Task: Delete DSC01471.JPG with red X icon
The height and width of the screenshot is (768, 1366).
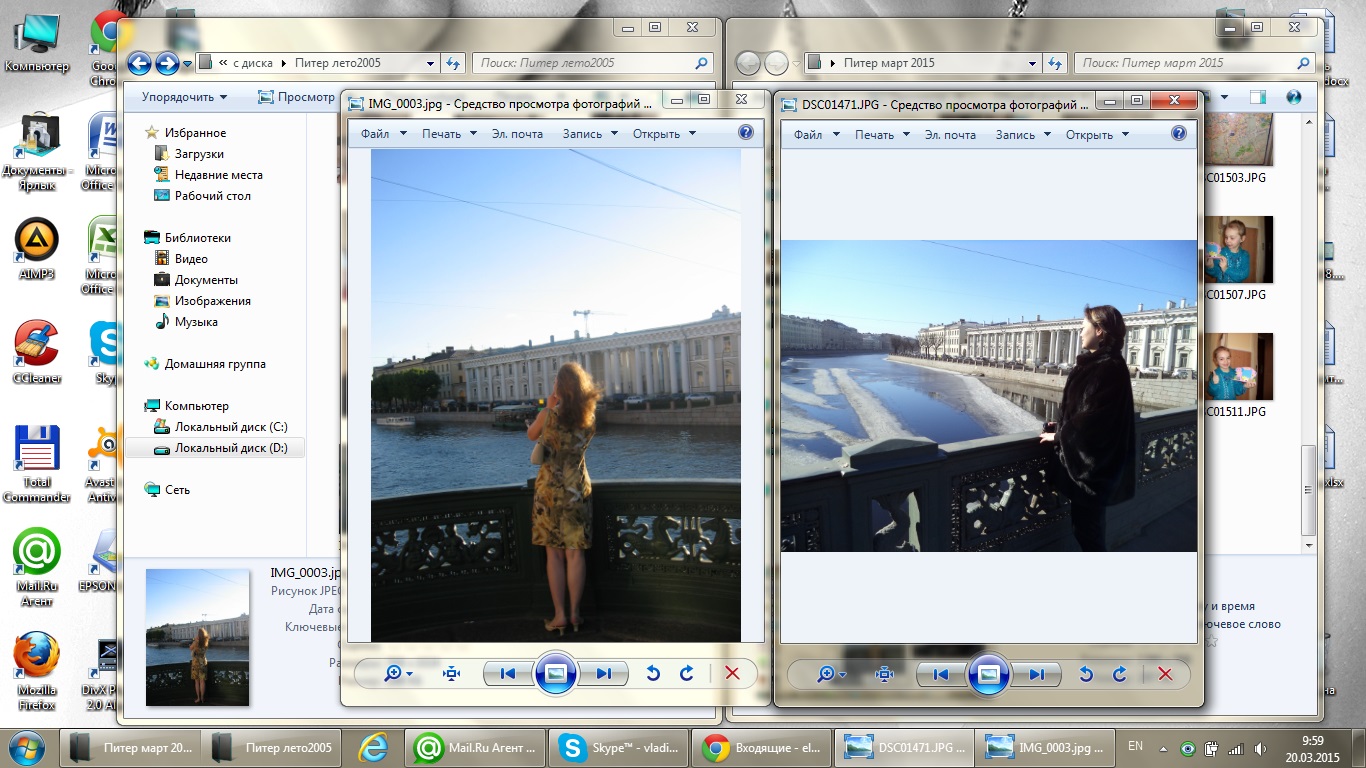Action: tap(1165, 675)
